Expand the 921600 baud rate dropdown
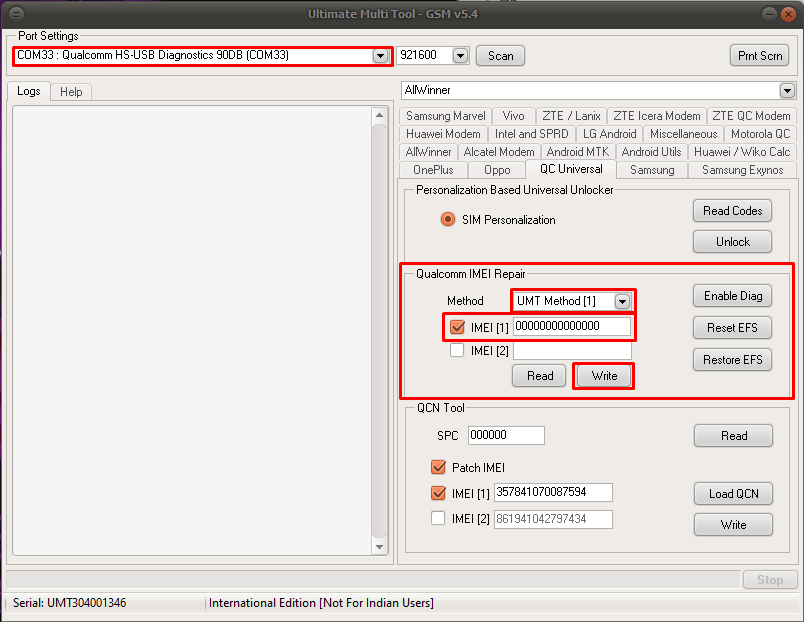Image resolution: width=804 pixels, height=622 pixels. pos(460,55)
